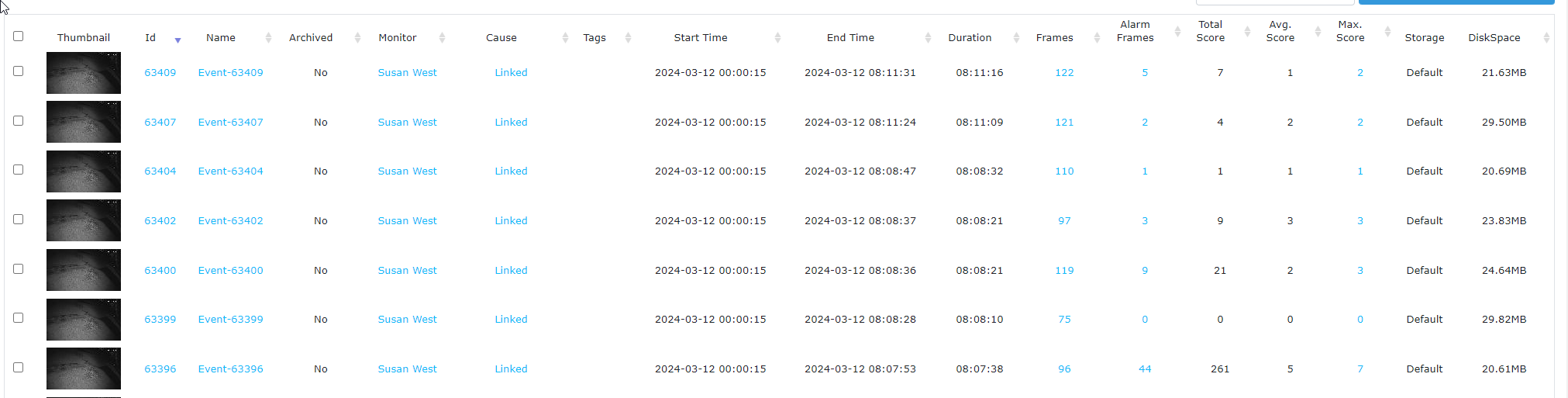This screenshot has width=1568, height=398.
Task: Click the Alarm Frames column header
Action: coord(1135,31)
